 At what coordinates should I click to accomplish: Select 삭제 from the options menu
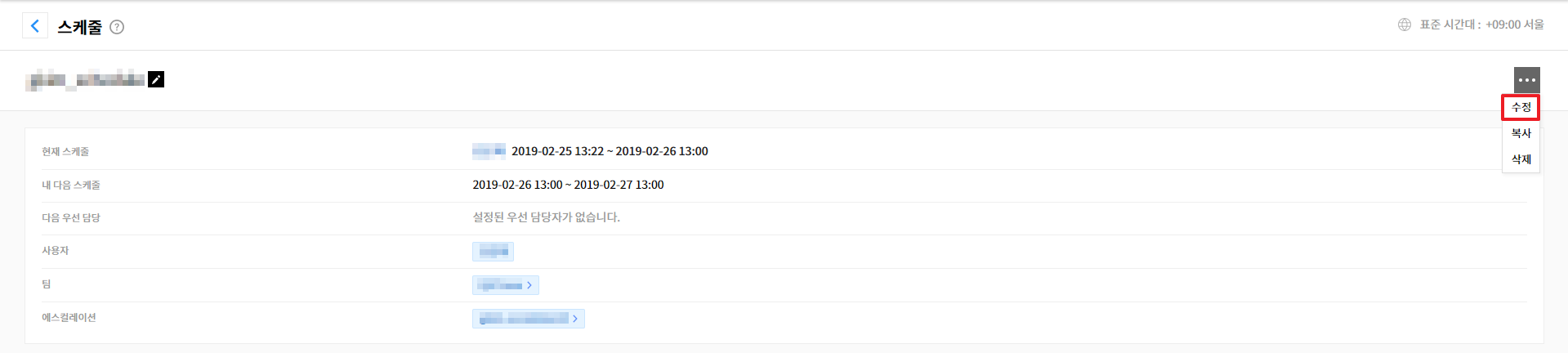coord(1521,159)
